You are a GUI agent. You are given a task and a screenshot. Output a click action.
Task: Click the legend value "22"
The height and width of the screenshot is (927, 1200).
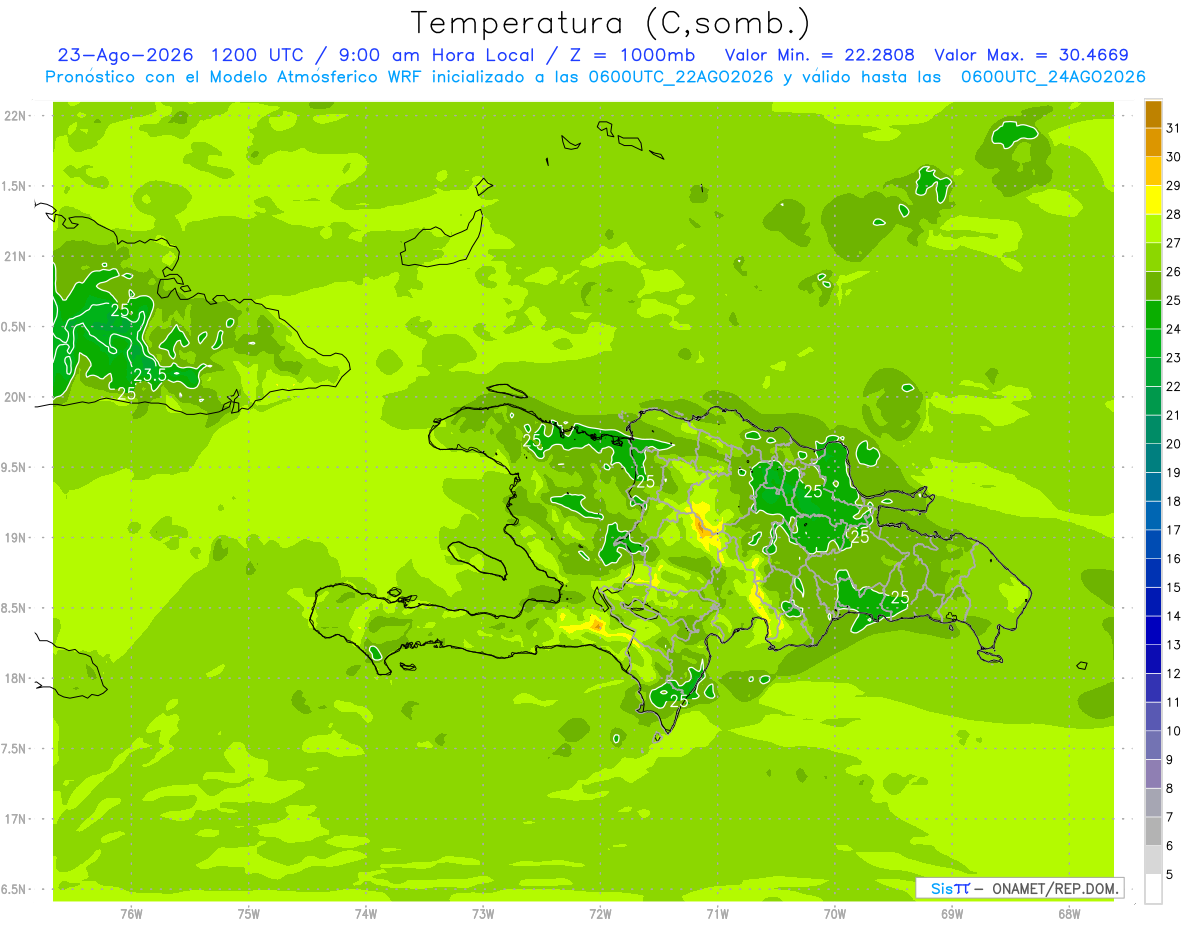click(1174, 386)
